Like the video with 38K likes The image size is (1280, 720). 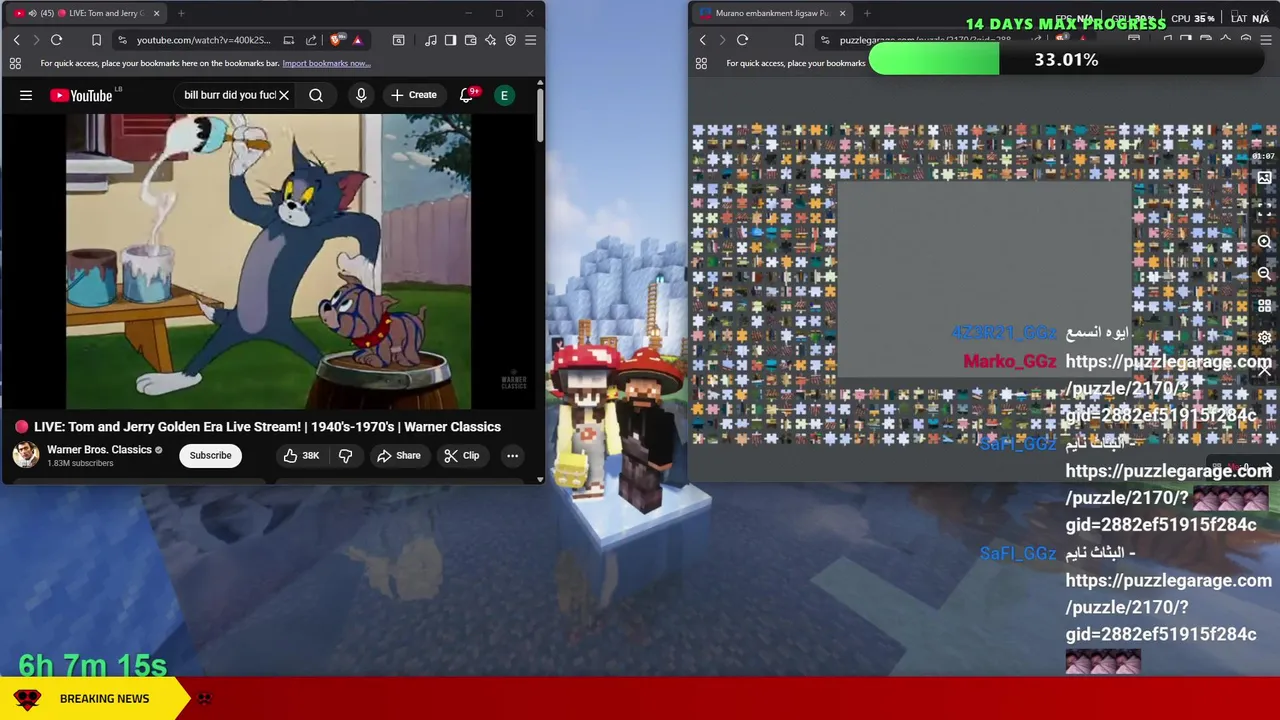pyautogui.click(x=301, y=455)
